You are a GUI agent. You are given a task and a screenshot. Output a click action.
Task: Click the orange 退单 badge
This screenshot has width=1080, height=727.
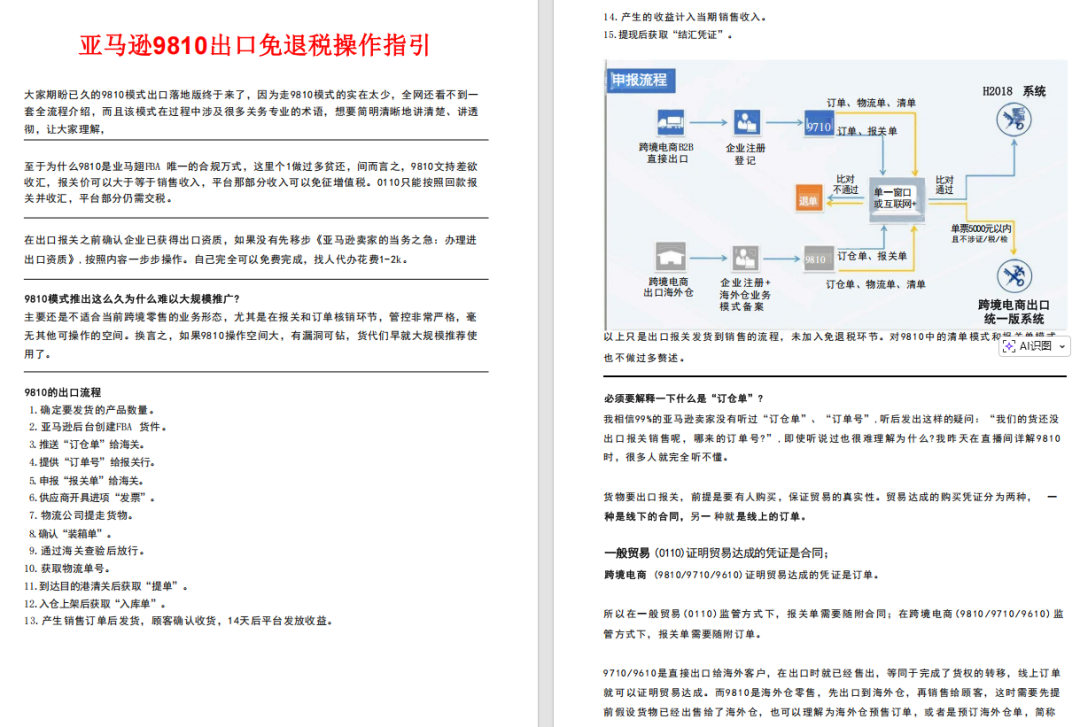coord(808,200)
